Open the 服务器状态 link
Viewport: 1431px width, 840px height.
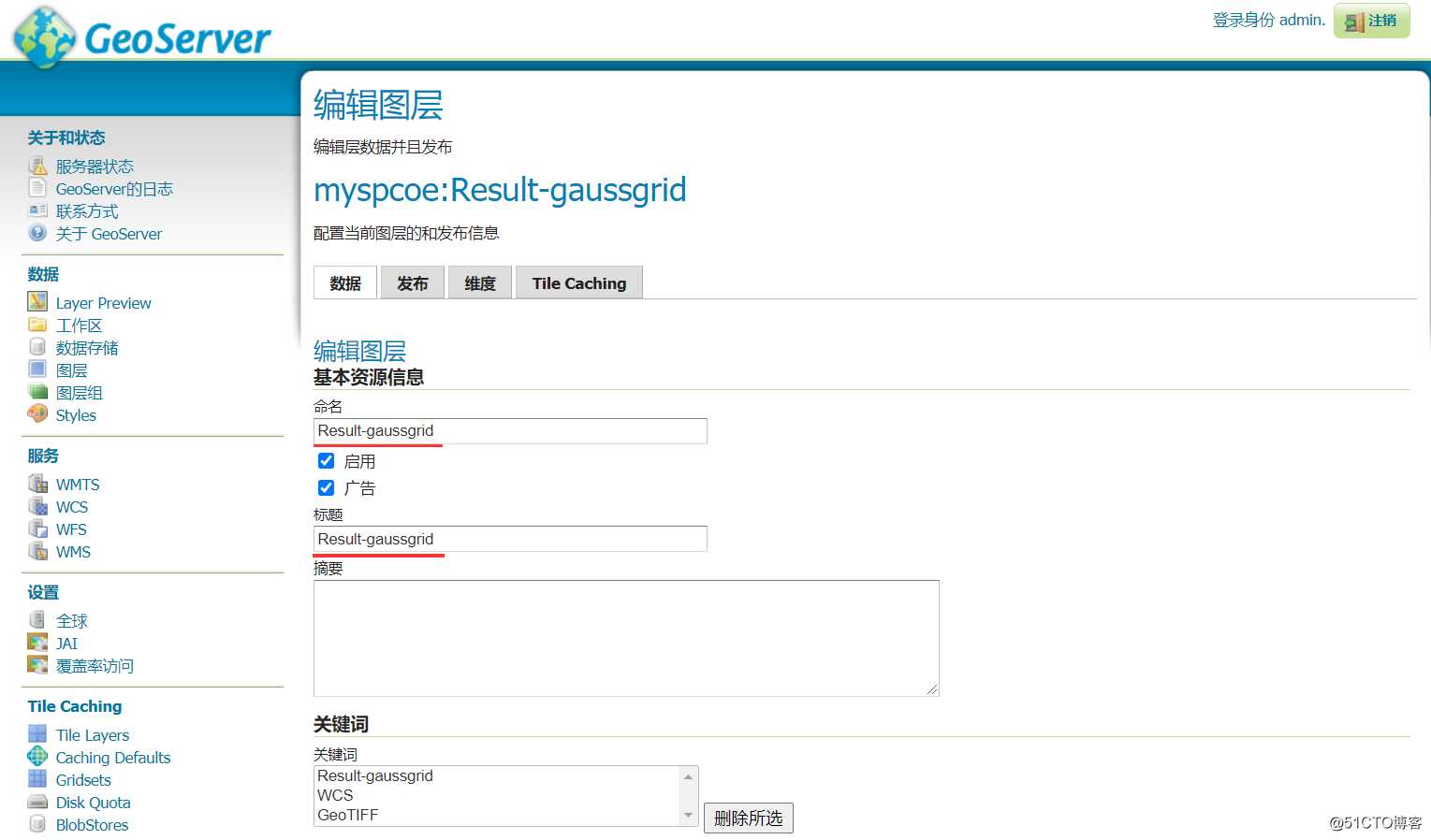95,167
